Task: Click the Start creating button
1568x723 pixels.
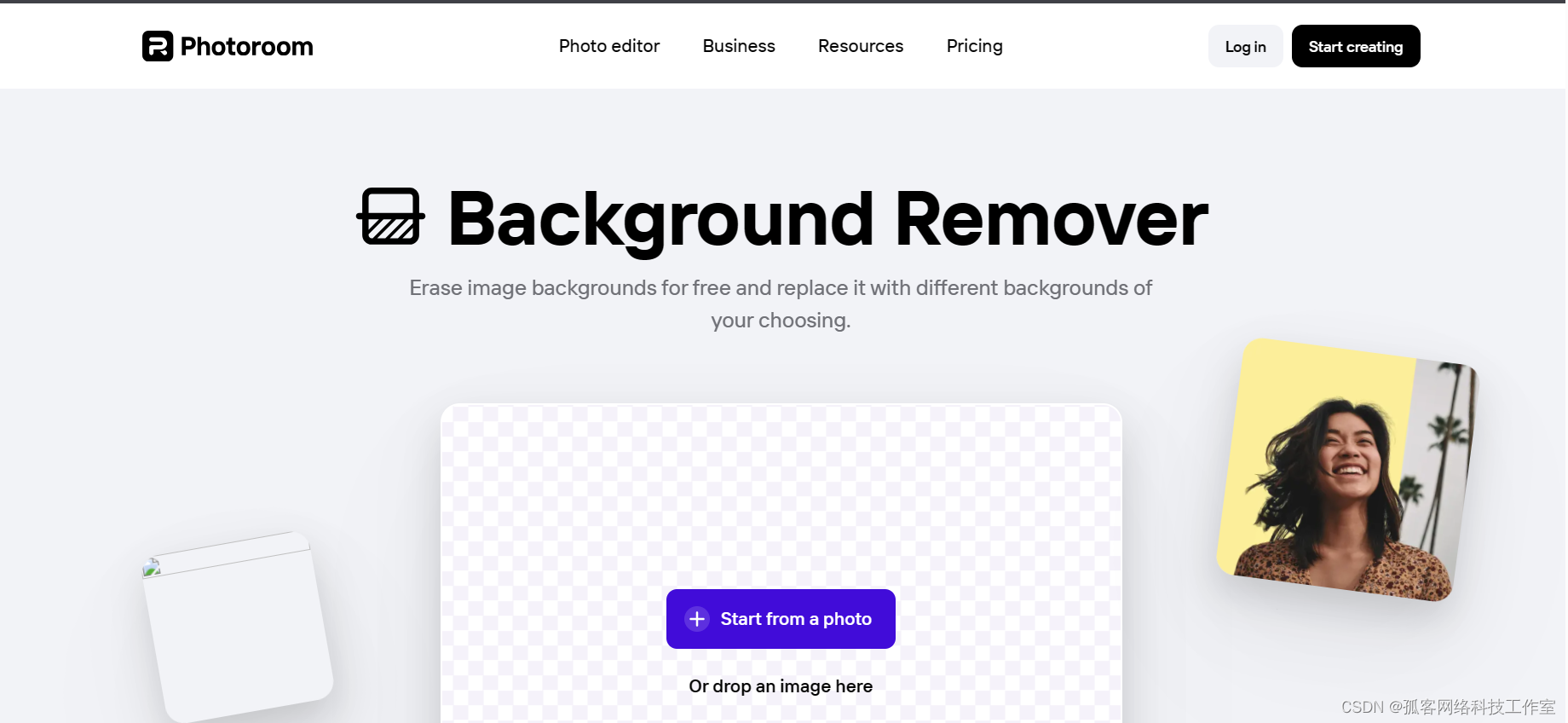Action: [x=1356, y=46]
